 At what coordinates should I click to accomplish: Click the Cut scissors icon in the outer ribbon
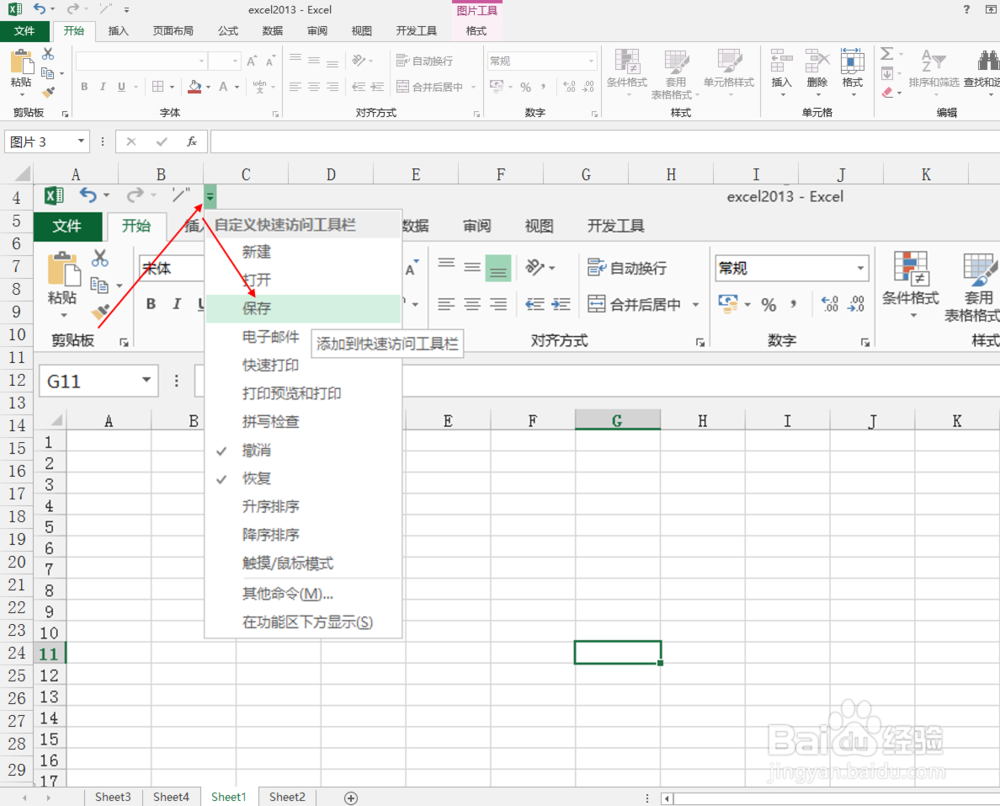(48, 54)
